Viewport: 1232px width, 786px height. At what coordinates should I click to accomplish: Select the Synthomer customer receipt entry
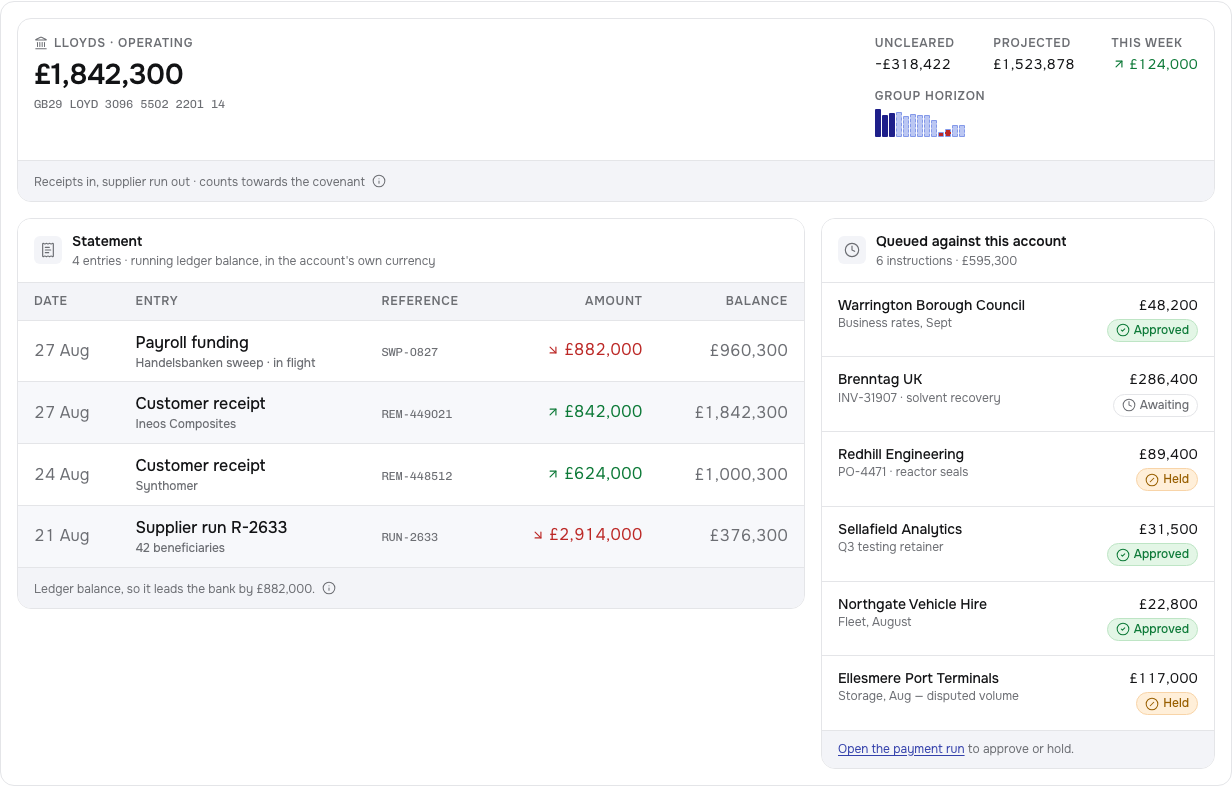point(411,475)
